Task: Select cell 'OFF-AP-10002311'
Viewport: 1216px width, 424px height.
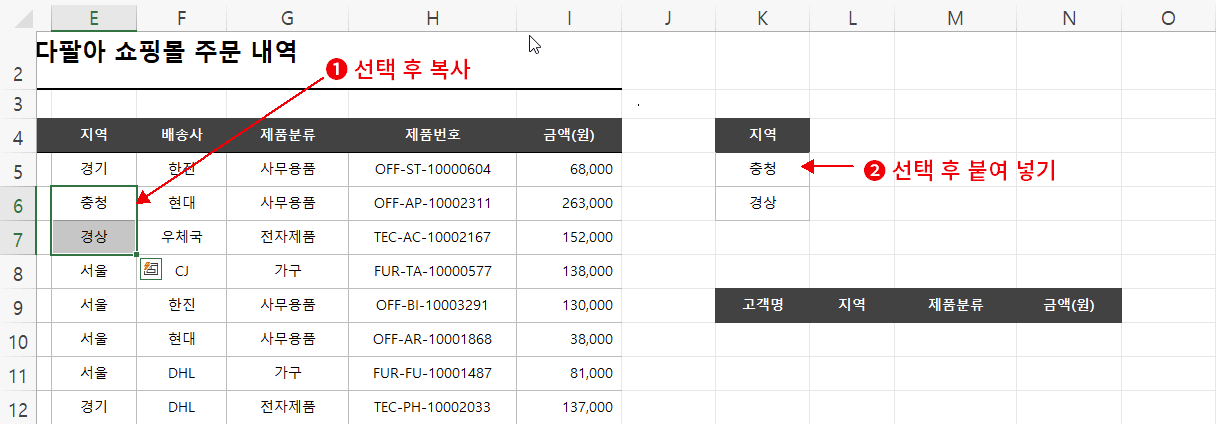Action: point(432,203)
